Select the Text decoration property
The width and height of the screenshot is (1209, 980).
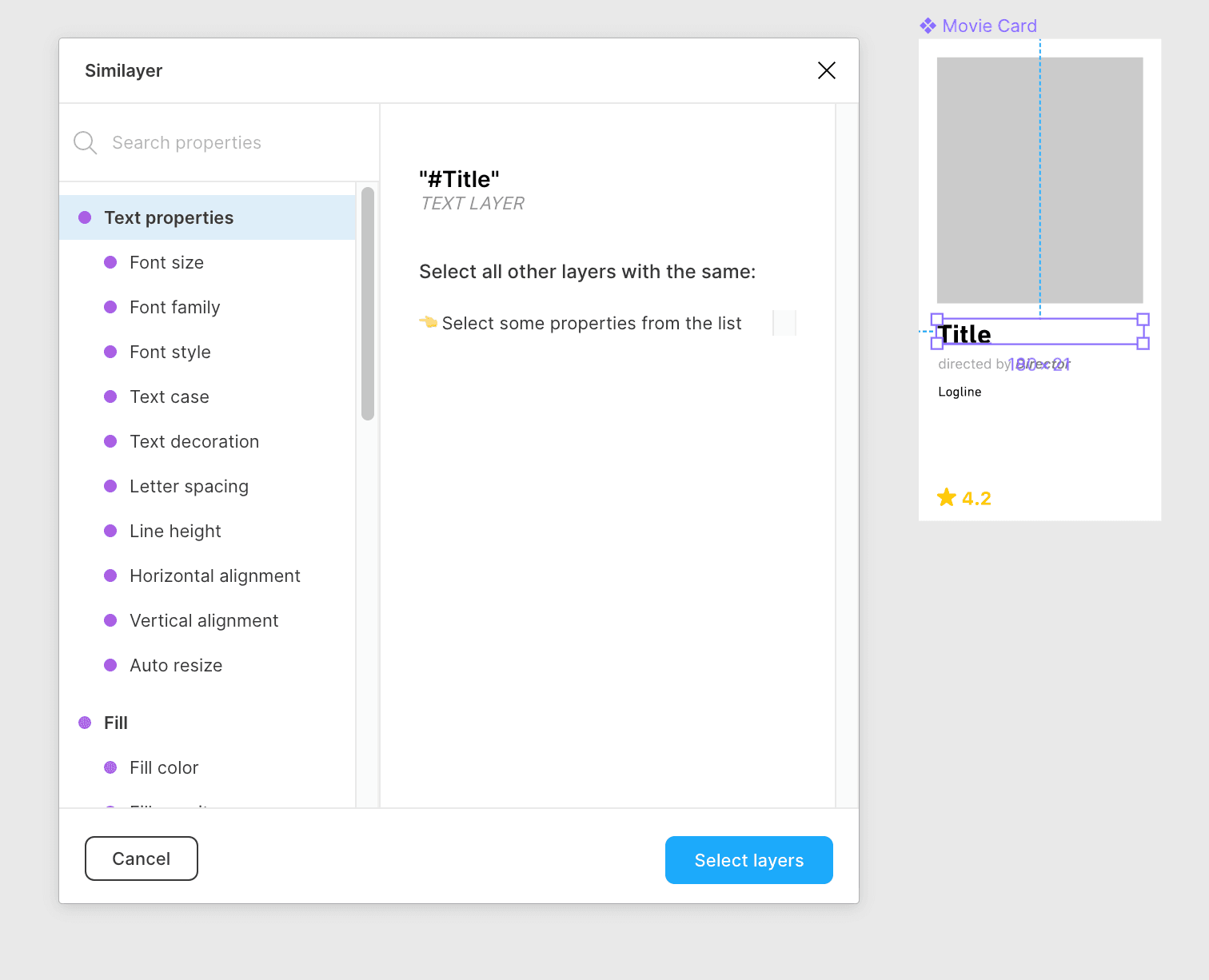point(194,442)
